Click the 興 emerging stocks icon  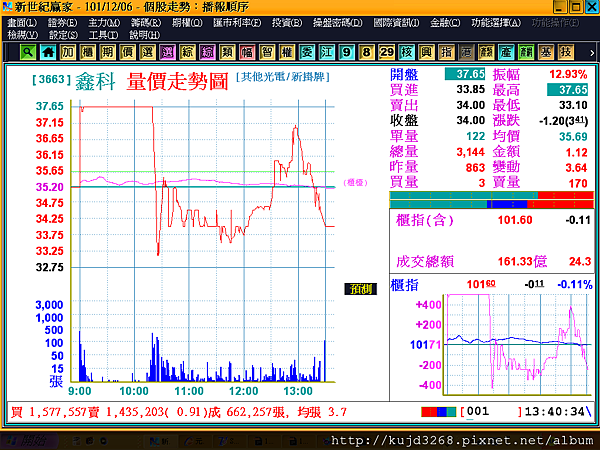(426, 52)
